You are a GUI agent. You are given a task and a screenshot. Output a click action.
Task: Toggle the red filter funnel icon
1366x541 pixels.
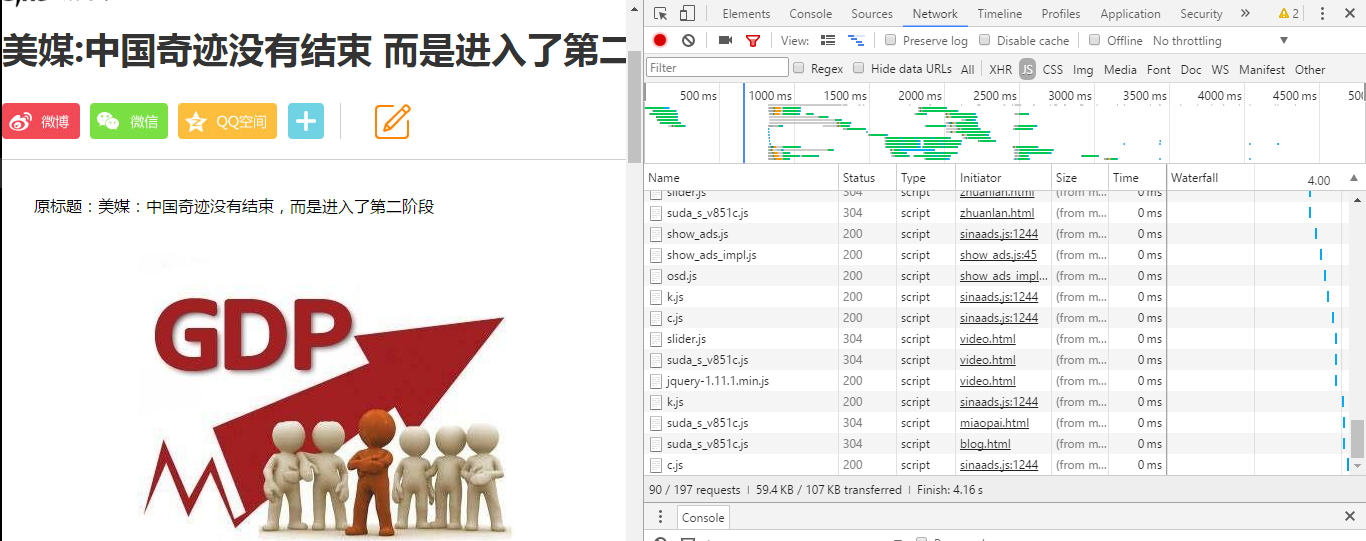coord(753,41)
